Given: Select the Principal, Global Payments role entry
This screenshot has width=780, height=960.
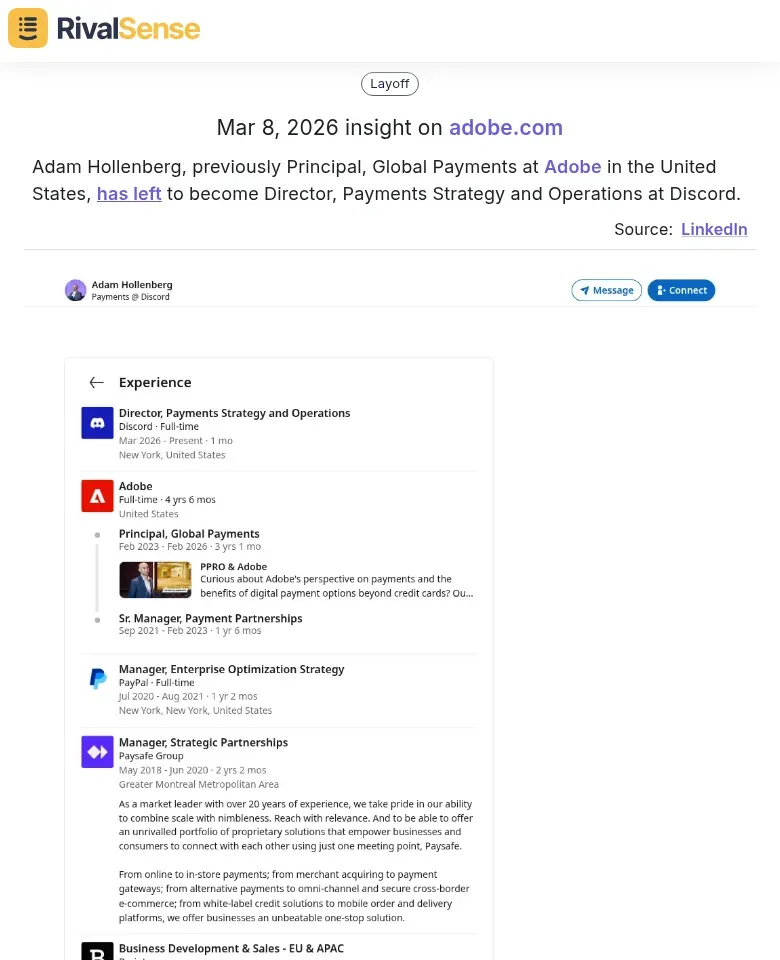Looking at the screenshot, I should point(189,533).
